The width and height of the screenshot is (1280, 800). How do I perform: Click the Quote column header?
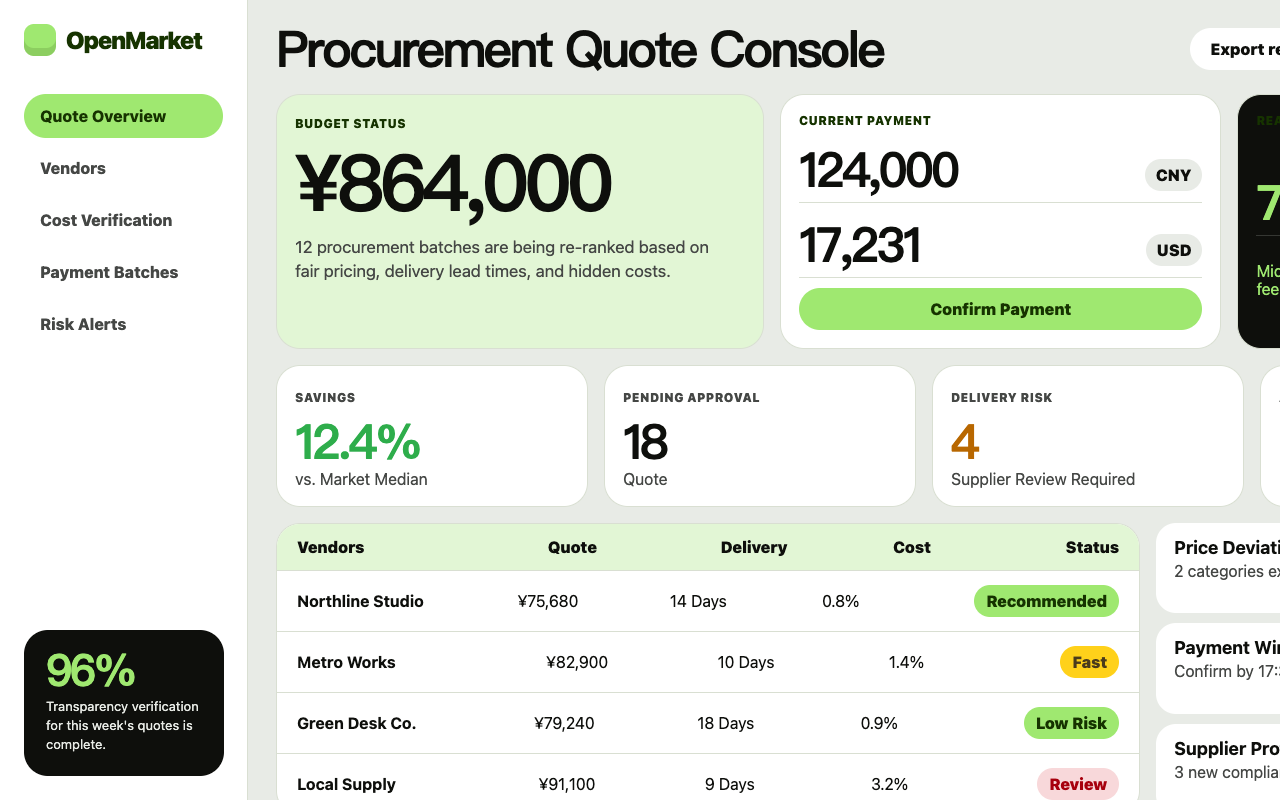coord(572,547)
